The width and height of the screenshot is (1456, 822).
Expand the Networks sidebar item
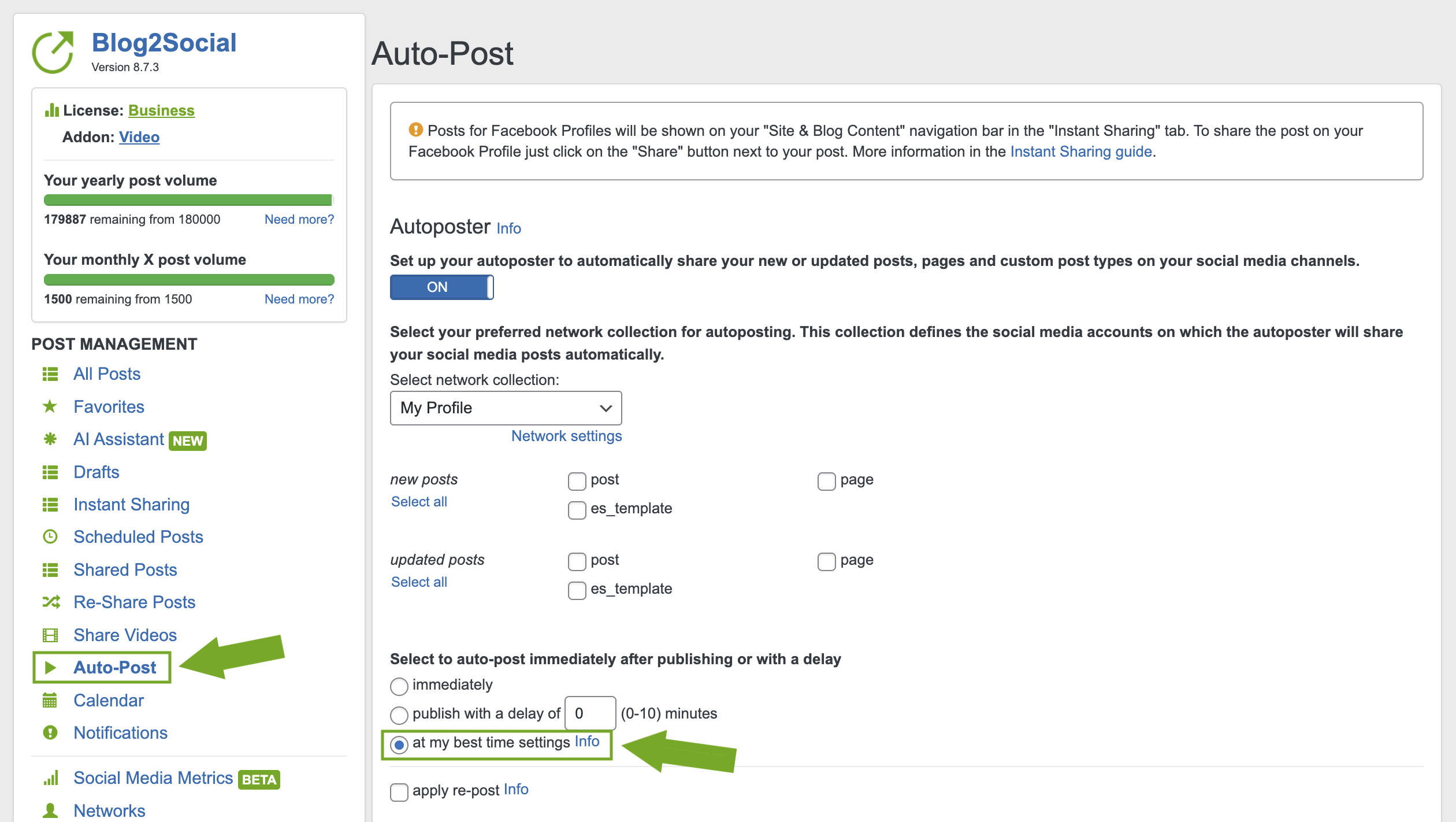[109, 810]
